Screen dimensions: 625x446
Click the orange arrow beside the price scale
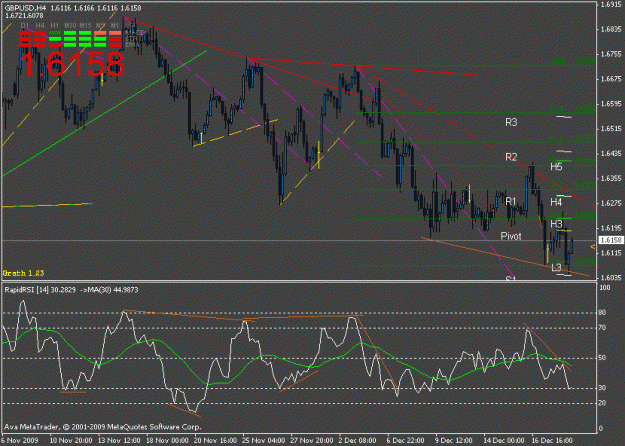coord(593,248)
